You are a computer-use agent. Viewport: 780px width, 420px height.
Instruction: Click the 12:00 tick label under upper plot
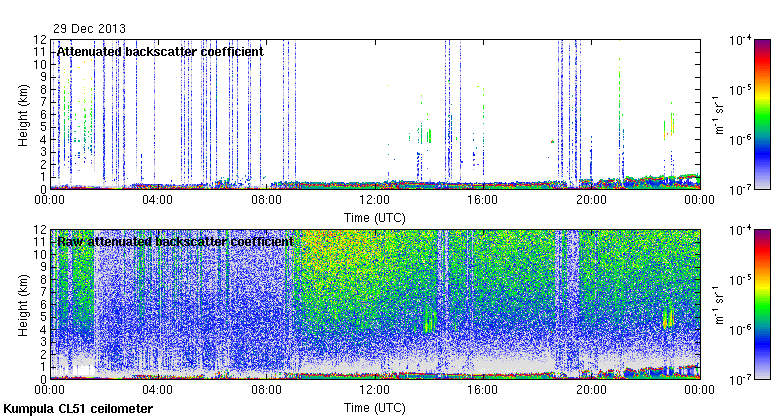[x=375, y=200]
